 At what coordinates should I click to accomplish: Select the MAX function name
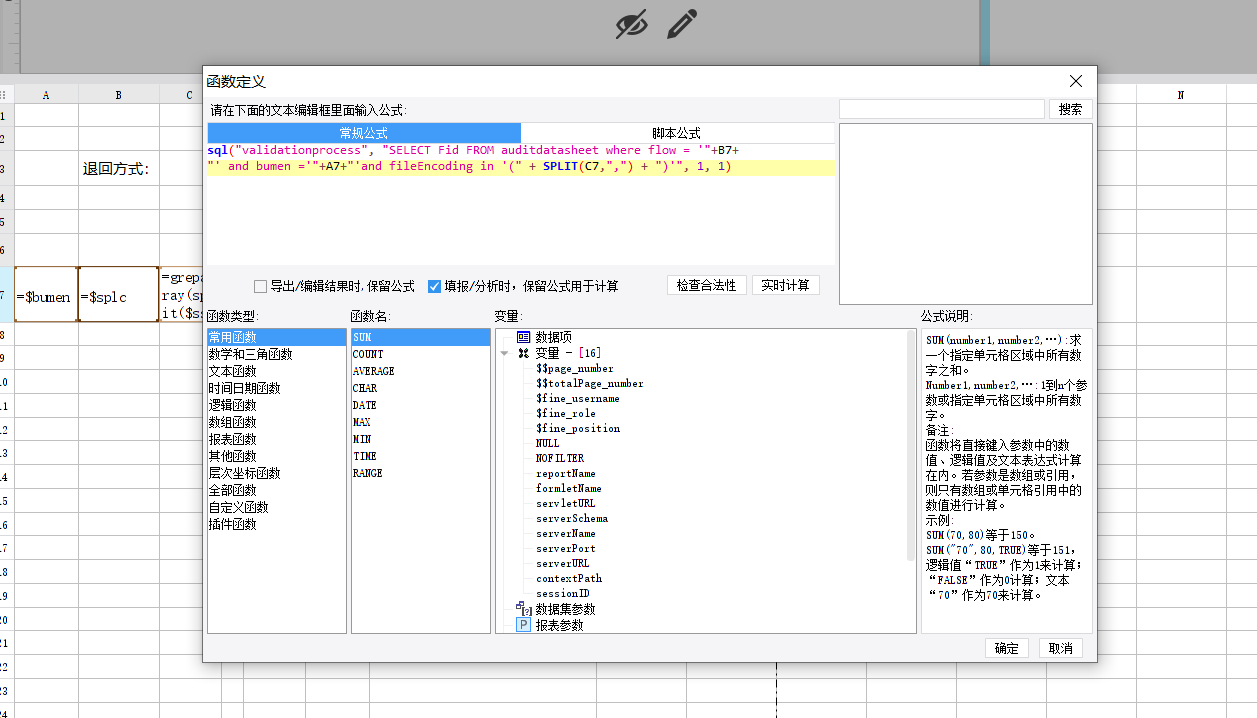tap(421, 423)
